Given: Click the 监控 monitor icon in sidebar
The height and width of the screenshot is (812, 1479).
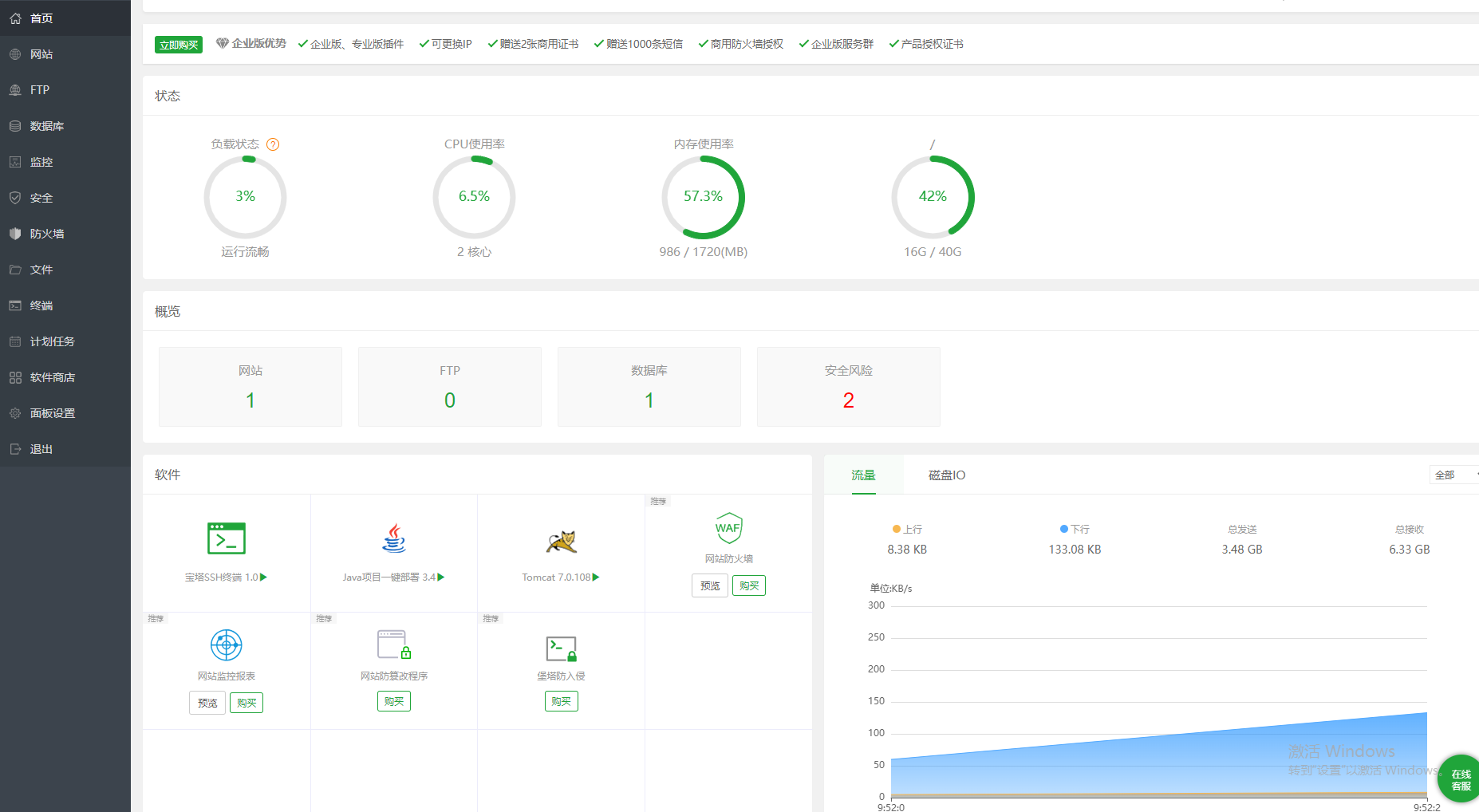Looking at the screenshot, I should pyautogui.click(x=15, y=162).
